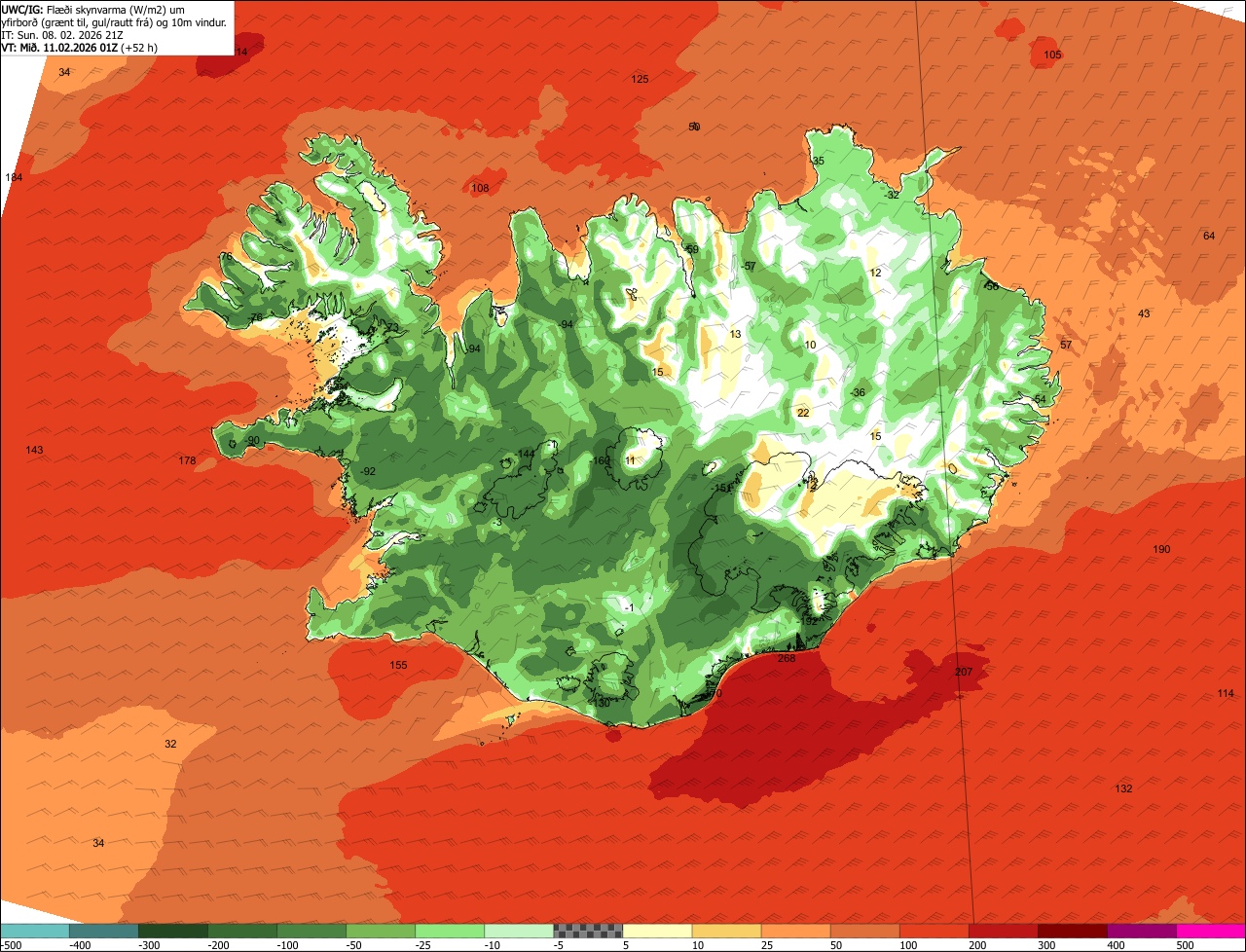Viewport: 1246px width, 952px height.
Task: Click the map value "57" off east coast
Action: [x=1066, y=346]
